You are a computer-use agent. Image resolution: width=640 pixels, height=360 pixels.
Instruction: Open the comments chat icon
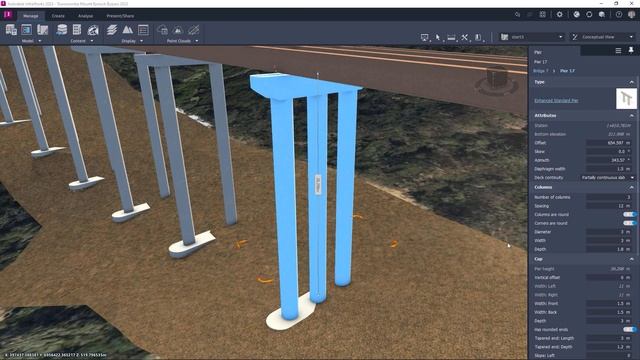point(602,14)
